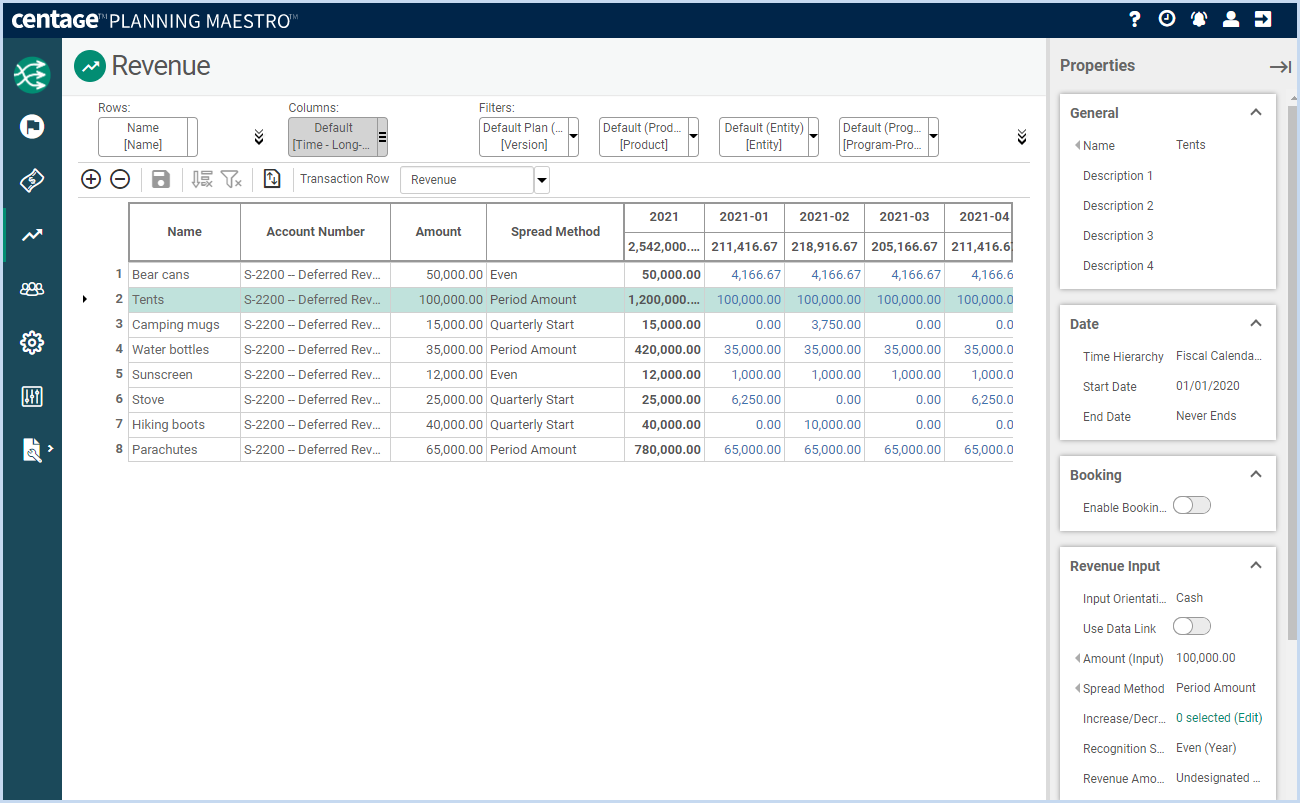The image size is (1300, 803).
Task: Click the Centage logo icon in sidebar
Action: 32,74
